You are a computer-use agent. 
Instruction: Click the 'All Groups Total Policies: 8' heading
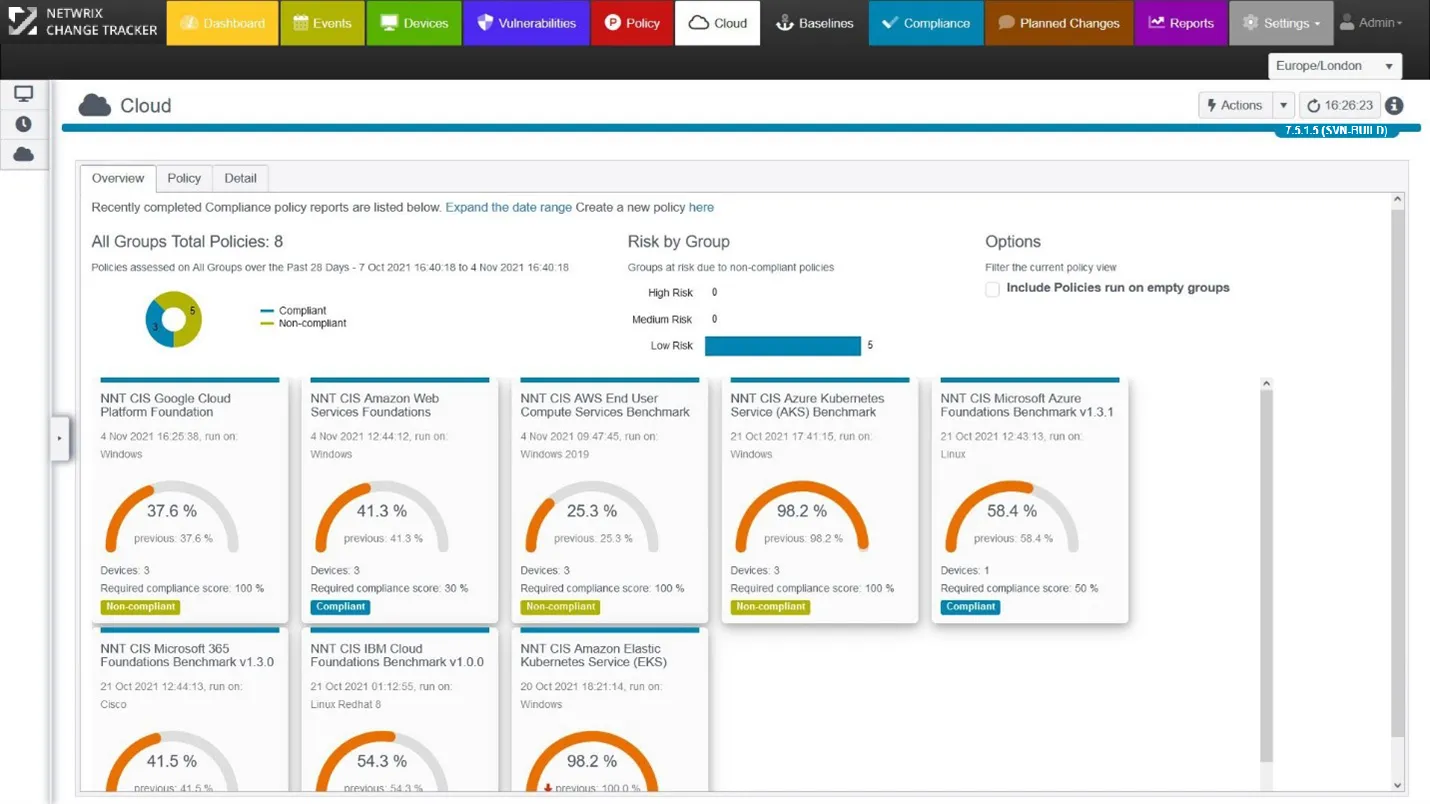[187, 242]
